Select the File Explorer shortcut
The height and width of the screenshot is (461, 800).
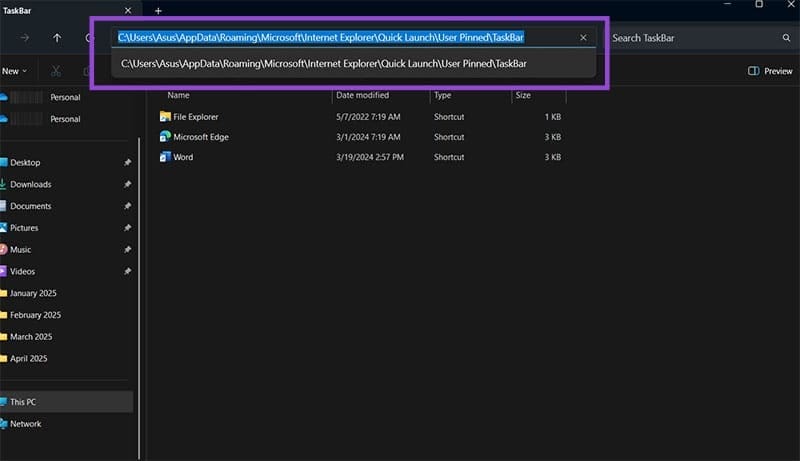coord(195,117)
